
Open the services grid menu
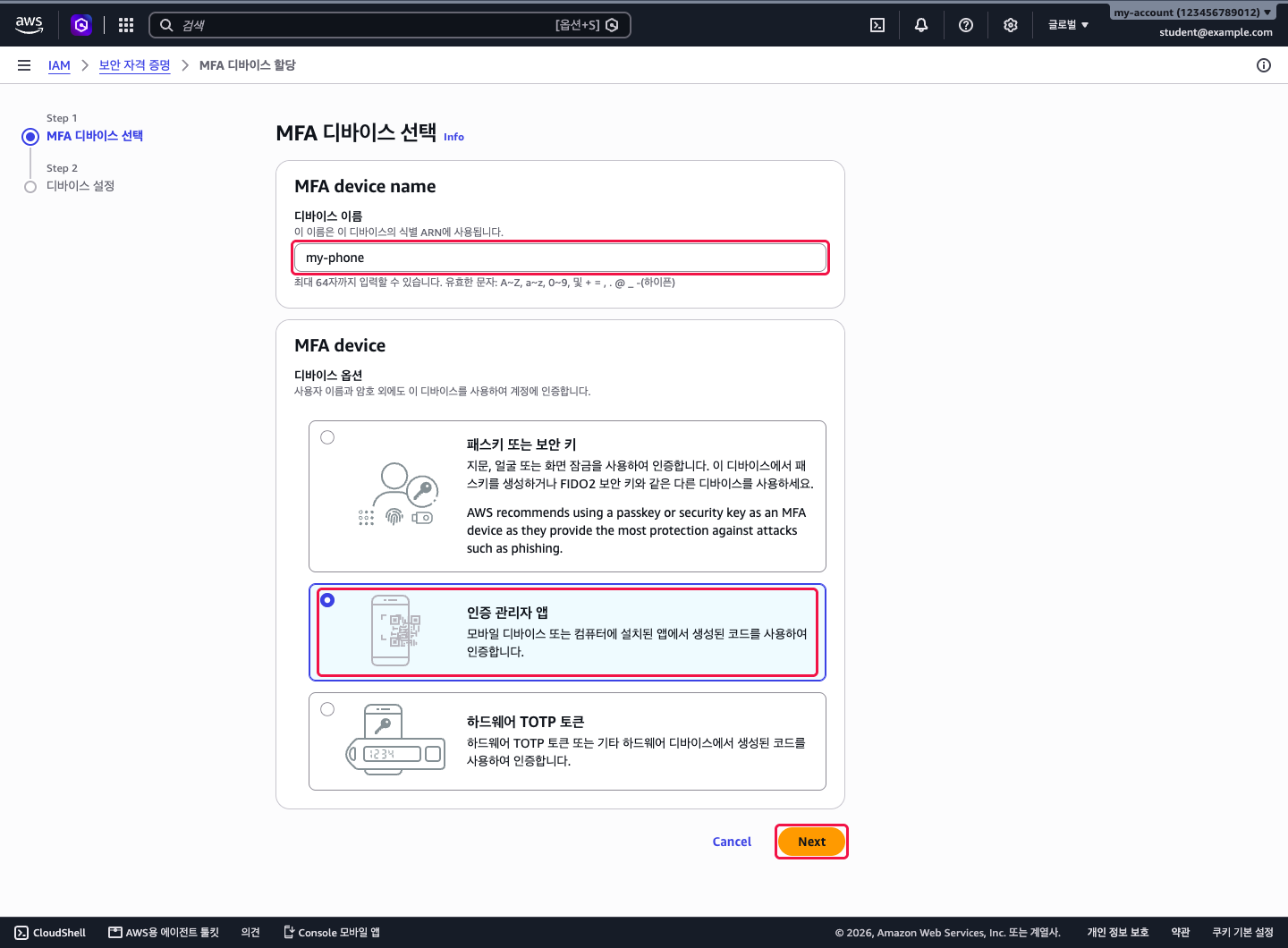126,25
